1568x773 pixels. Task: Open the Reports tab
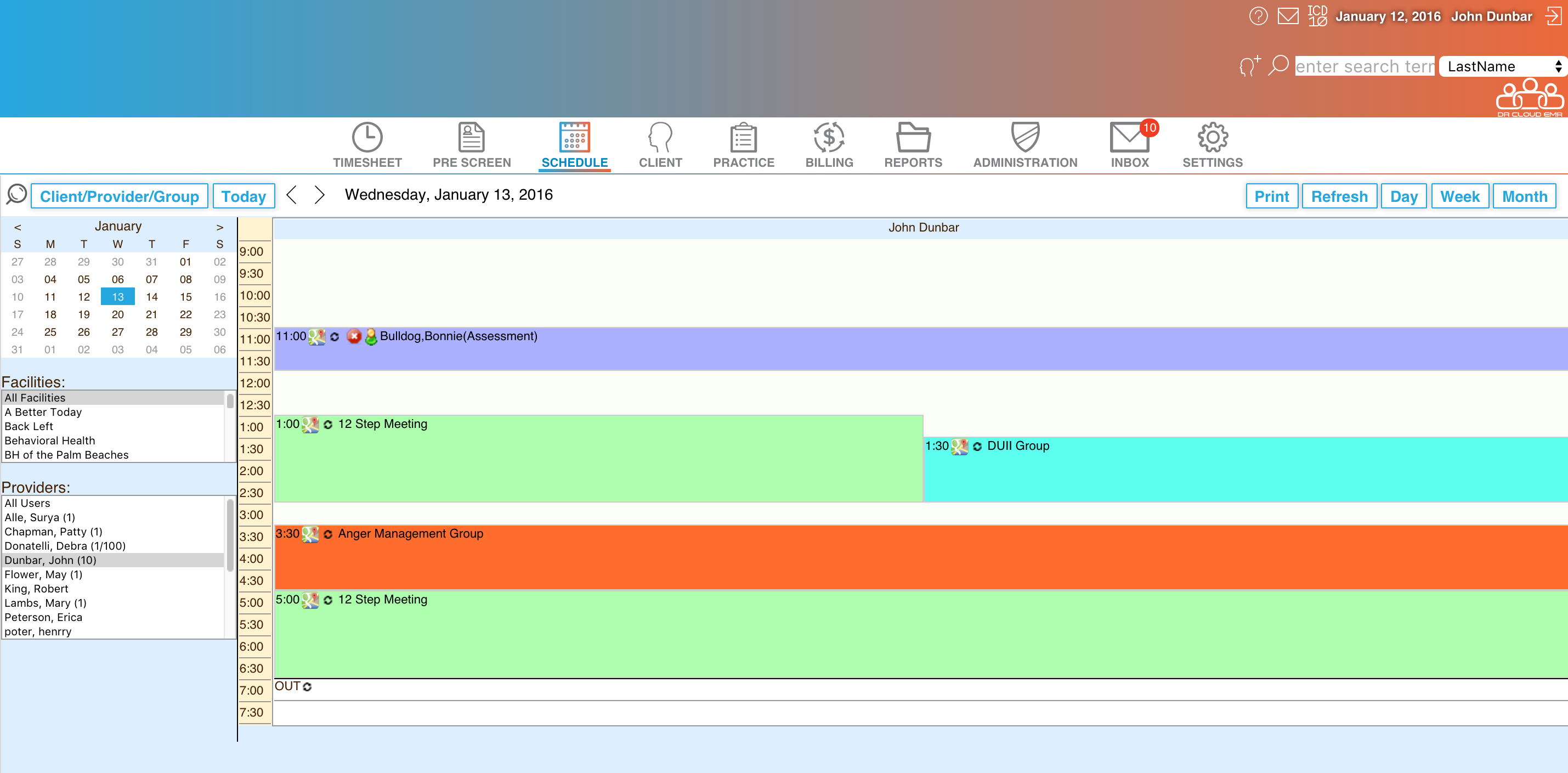tap(913, 146)
